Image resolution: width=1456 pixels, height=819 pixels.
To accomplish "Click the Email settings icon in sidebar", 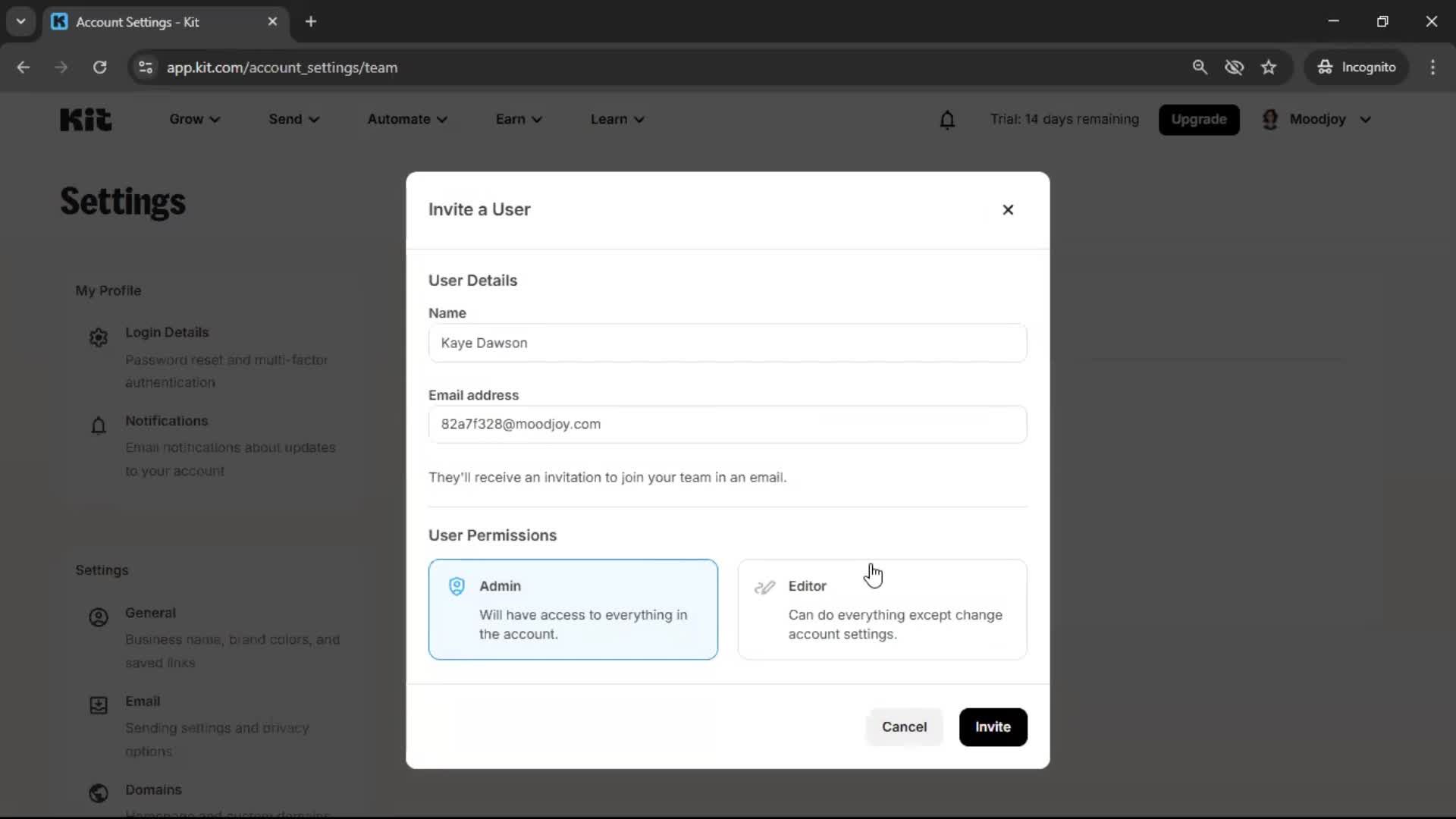I will tap(98, 705).
